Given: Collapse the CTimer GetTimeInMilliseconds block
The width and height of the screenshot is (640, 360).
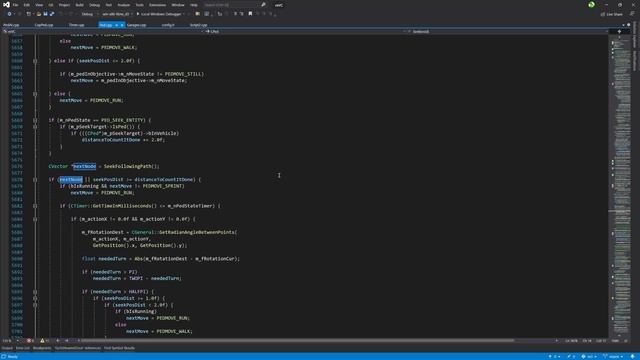Looking at the screenshot, I should [x=35, y=206].
